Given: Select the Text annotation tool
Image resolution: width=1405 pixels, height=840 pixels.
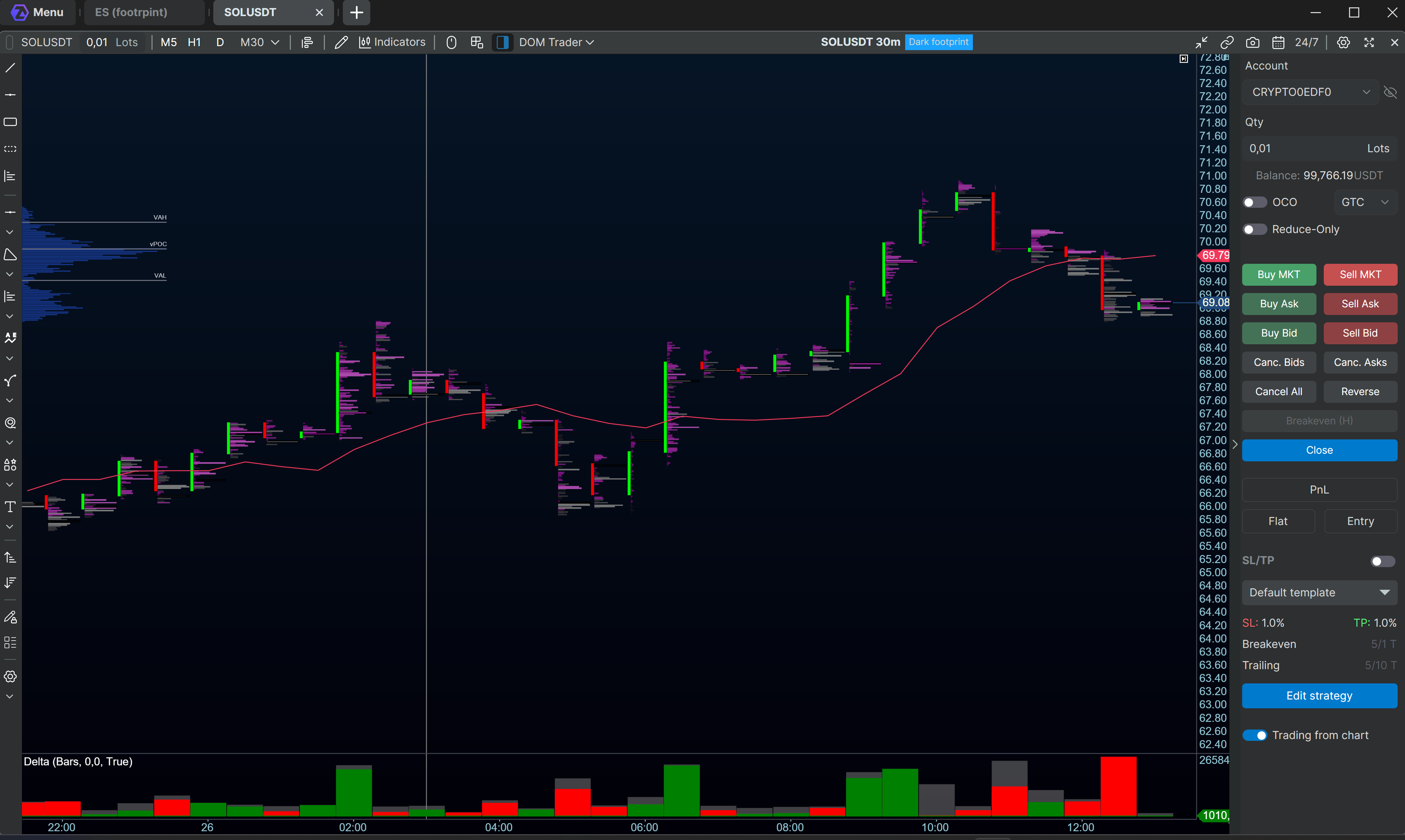Looking at the screenshot, I should [x=10, y=507].
